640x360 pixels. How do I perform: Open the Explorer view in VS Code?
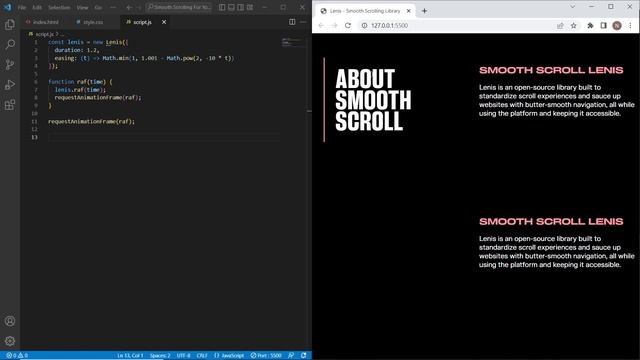(x=10, y=24)
